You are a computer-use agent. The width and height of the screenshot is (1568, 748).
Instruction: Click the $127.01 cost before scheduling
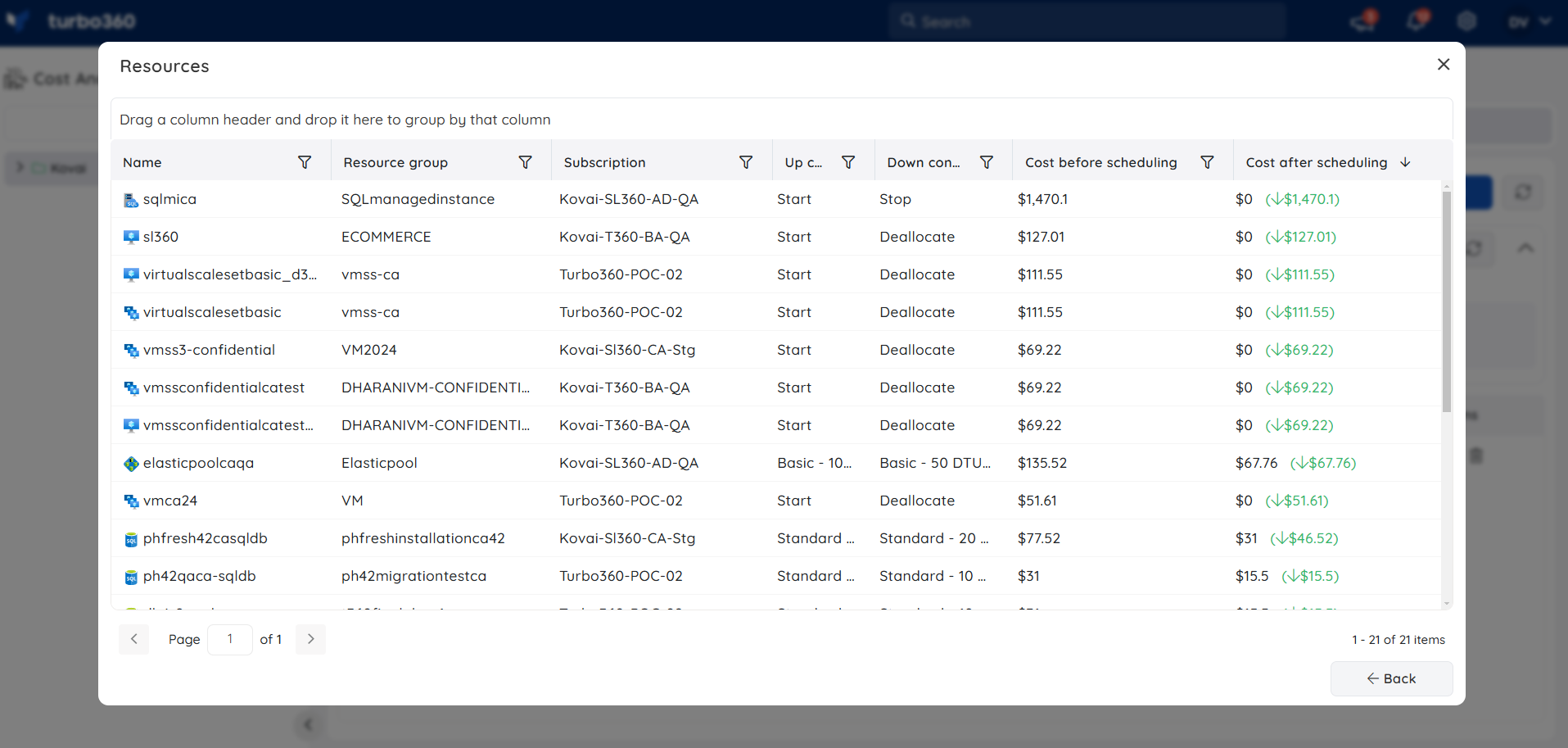click(x=1041, y=237)
